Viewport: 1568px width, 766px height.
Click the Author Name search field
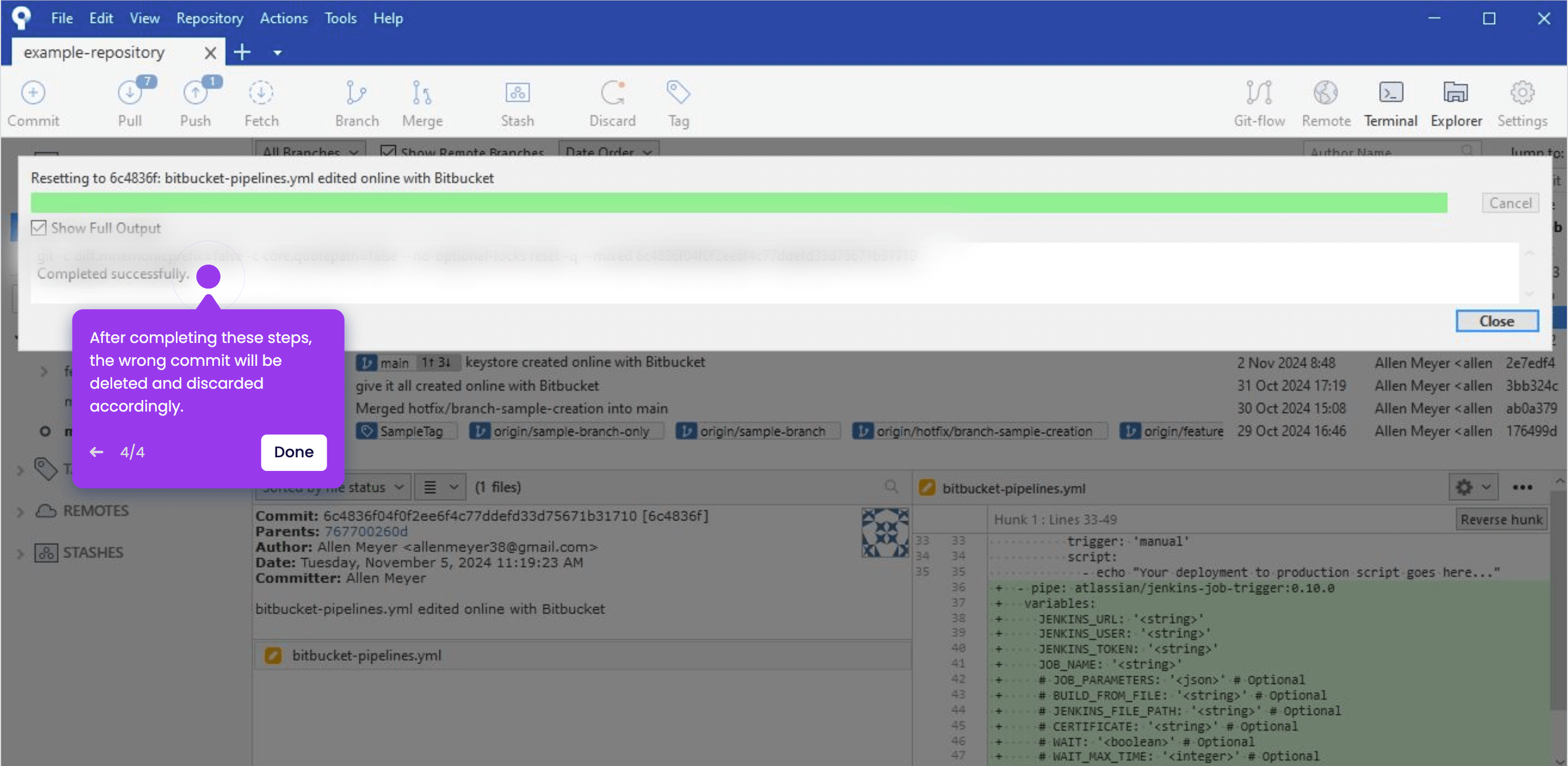1392,150
